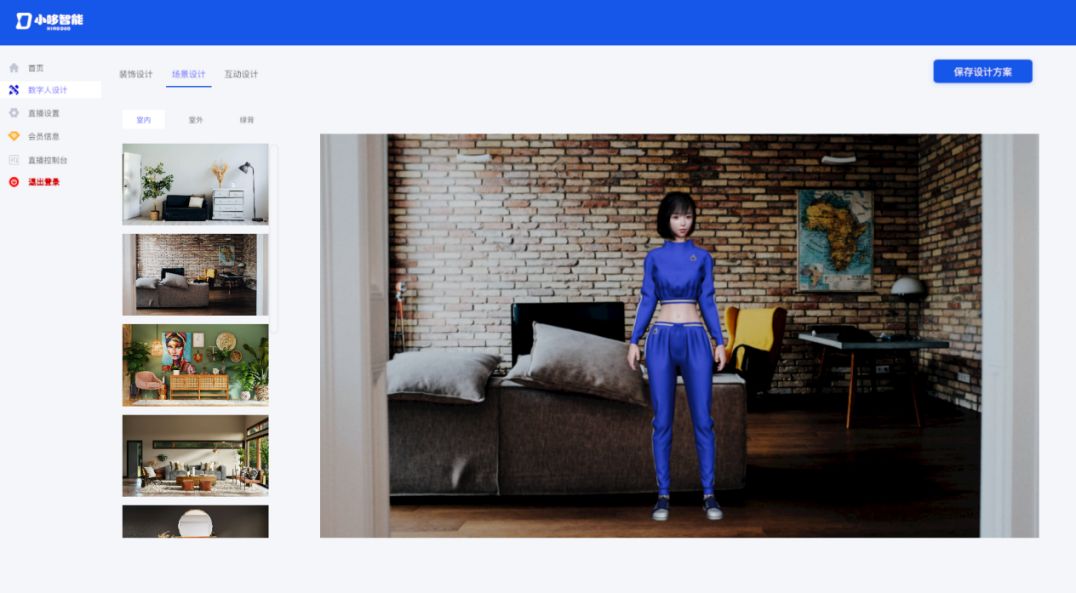Click the red 退出登录 logout icon

(14, 182)
